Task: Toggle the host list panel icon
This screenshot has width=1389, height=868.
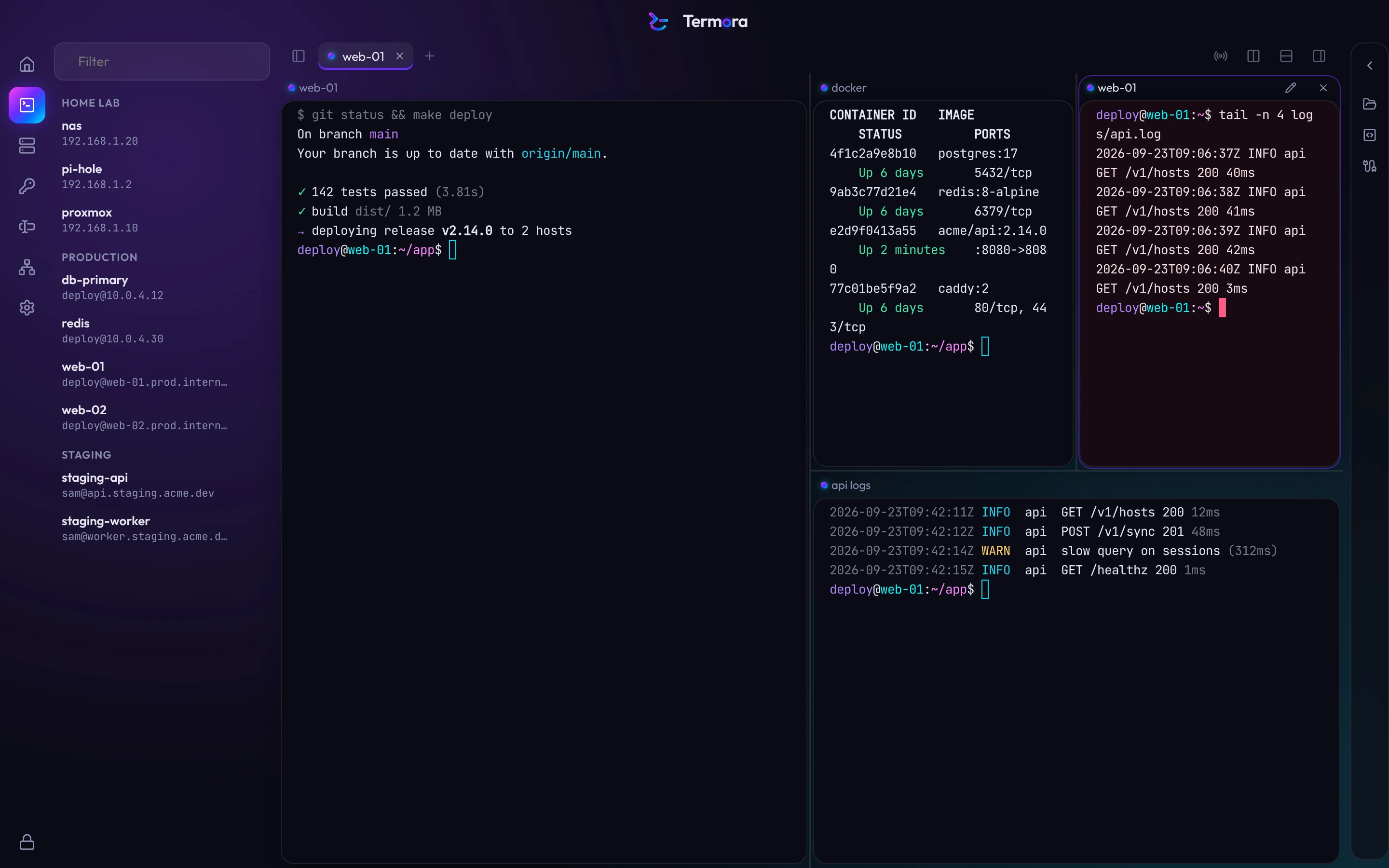Action: coord(299,55)
